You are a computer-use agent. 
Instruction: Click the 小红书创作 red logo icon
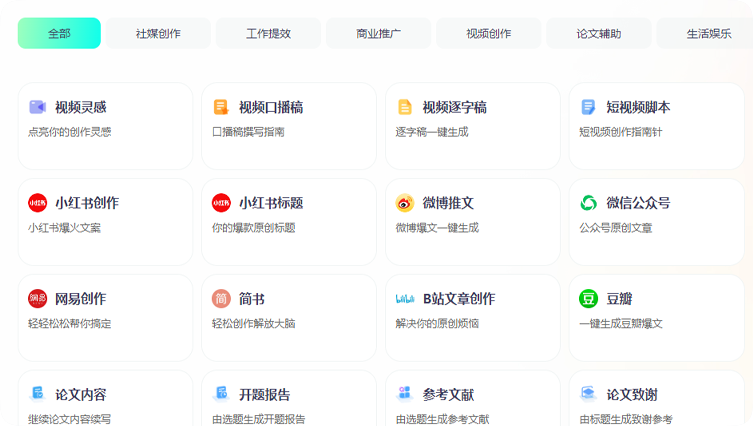point(37,203)
